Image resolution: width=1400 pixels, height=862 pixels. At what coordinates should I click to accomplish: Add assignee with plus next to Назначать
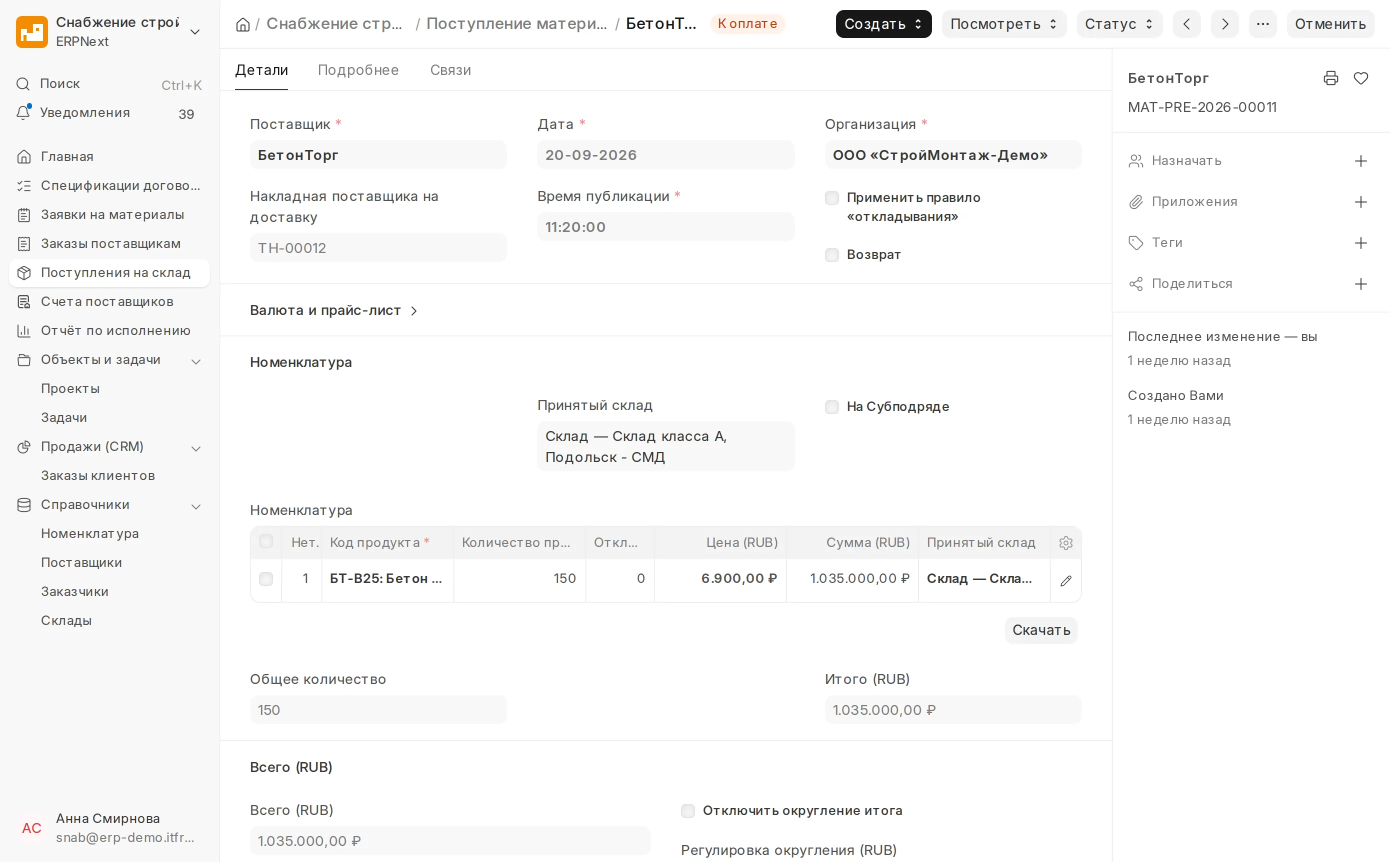[1361, 161]
